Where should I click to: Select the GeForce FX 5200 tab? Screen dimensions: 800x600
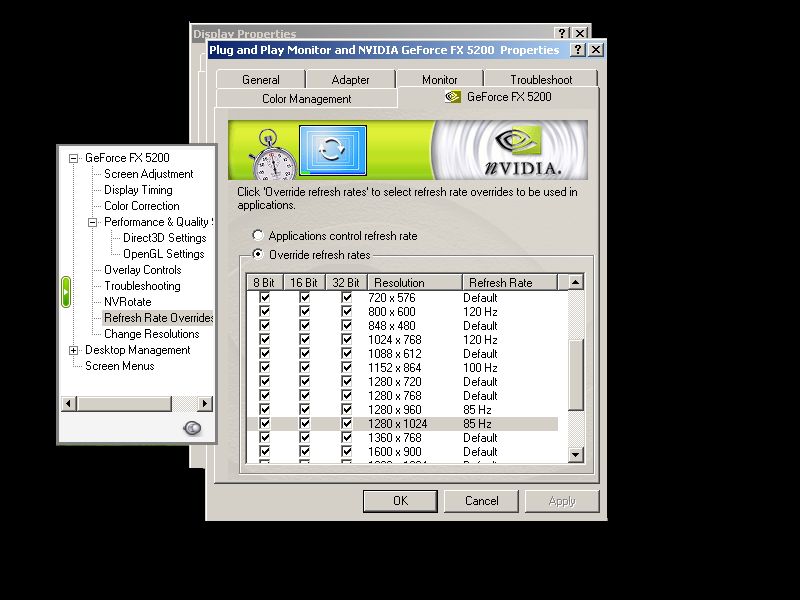[x=498, y=97]
